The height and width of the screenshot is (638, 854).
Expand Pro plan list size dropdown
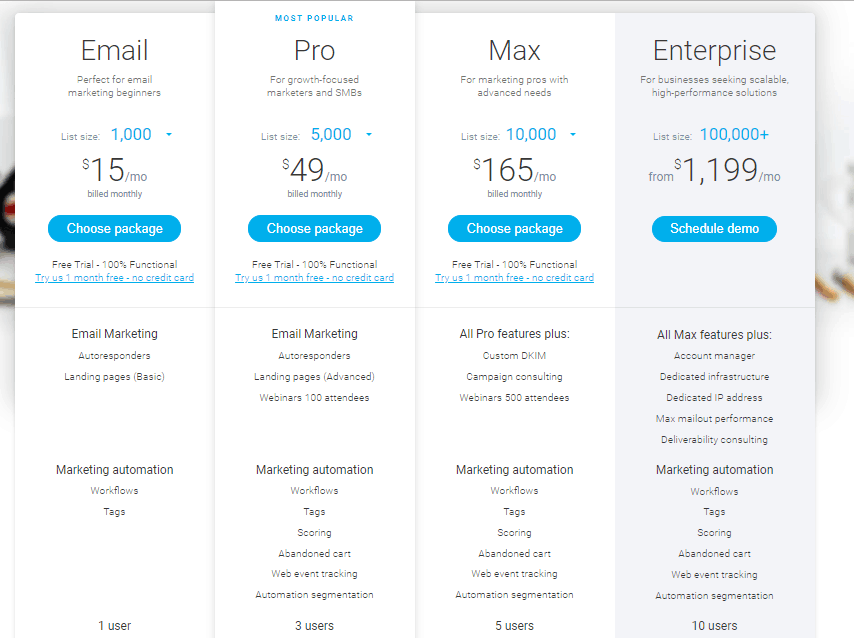pos(369,135)
